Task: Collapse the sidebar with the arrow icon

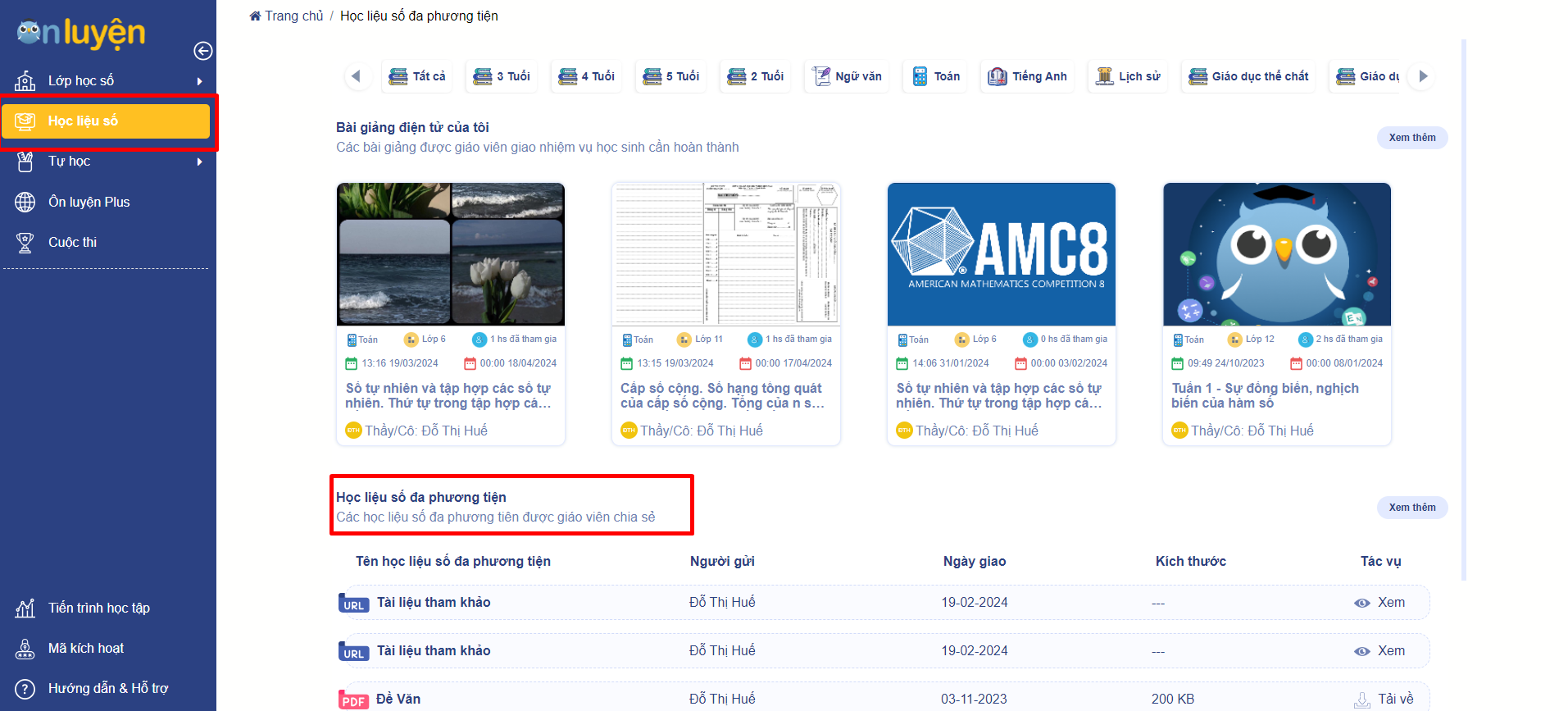Action: tap(202, 51)
